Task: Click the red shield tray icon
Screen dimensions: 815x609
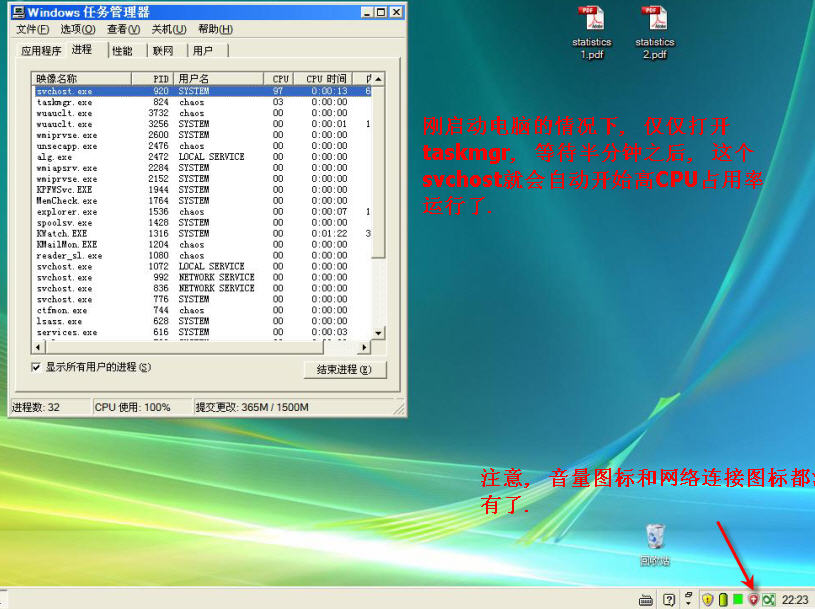Action: pyautogui.click(x=753, y=600)
